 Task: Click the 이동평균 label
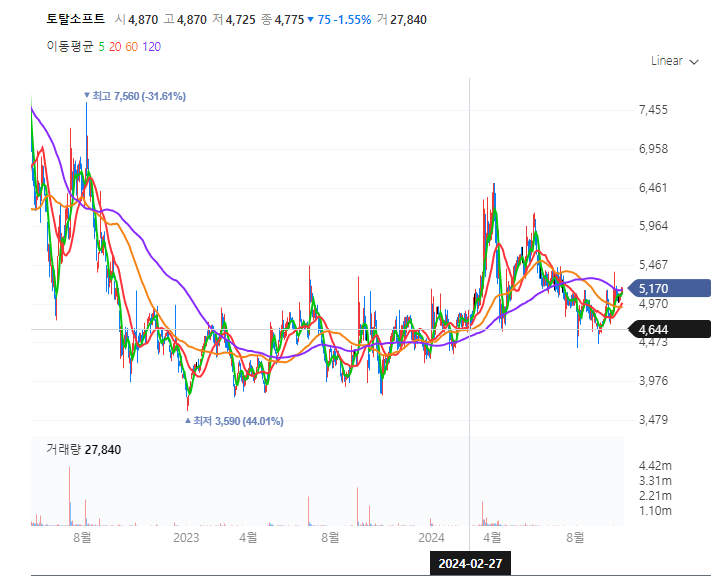point(70,47)
